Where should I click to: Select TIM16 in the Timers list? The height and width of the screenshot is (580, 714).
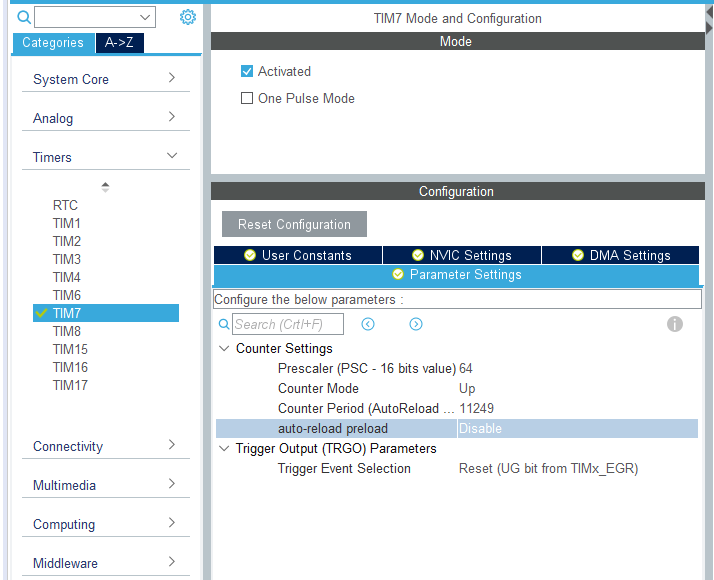pyautogui.click(x=70, y=367)
